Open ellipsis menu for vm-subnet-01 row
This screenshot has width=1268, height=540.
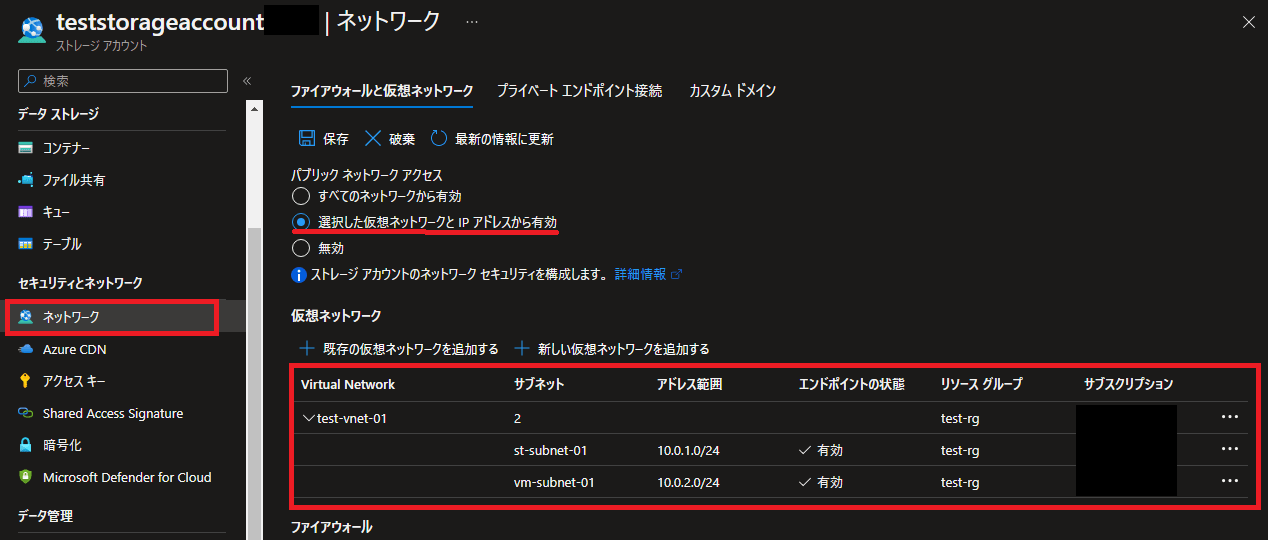1230,481
